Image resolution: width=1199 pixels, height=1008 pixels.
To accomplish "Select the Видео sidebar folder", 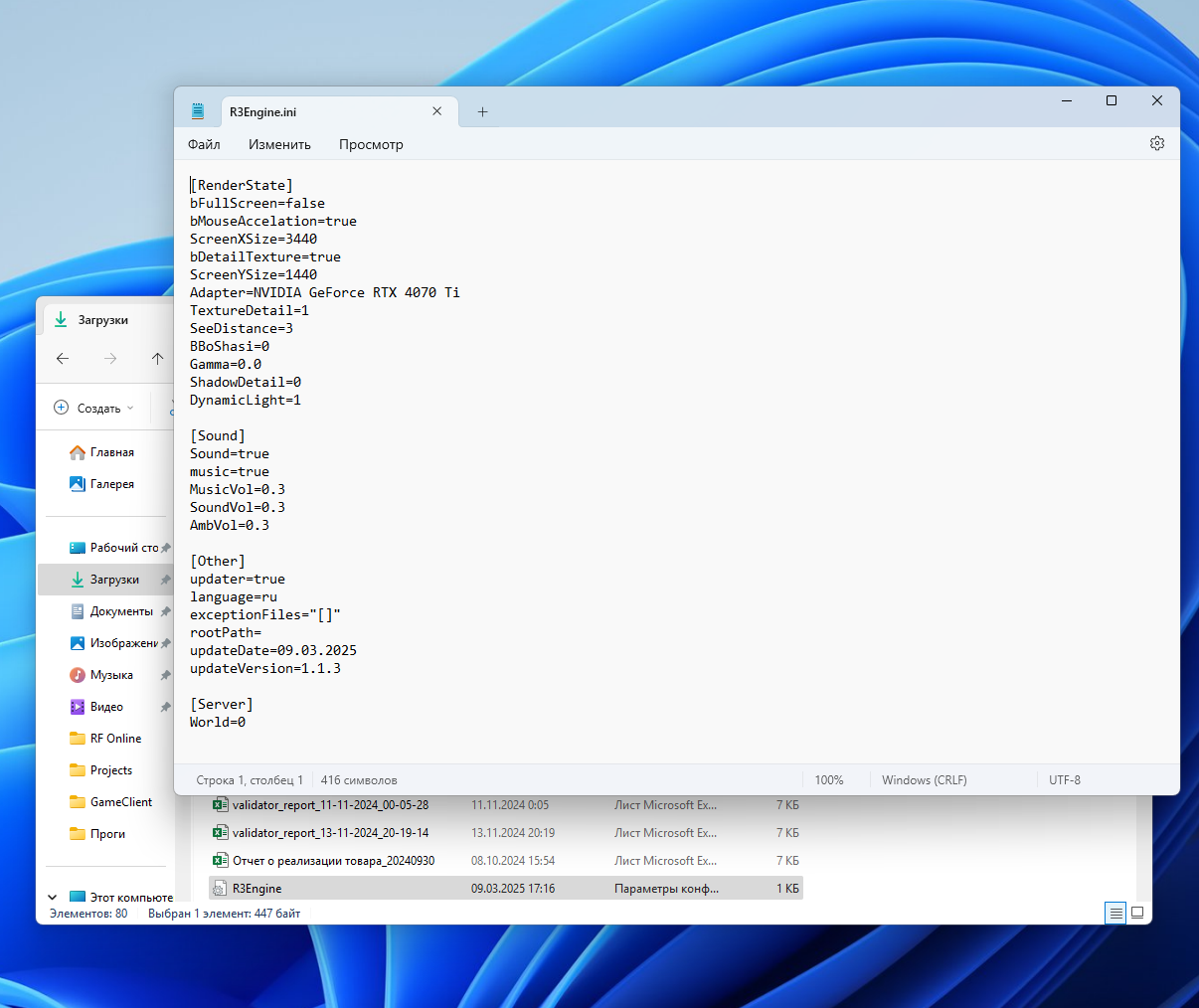I will [x=106, y=707].
